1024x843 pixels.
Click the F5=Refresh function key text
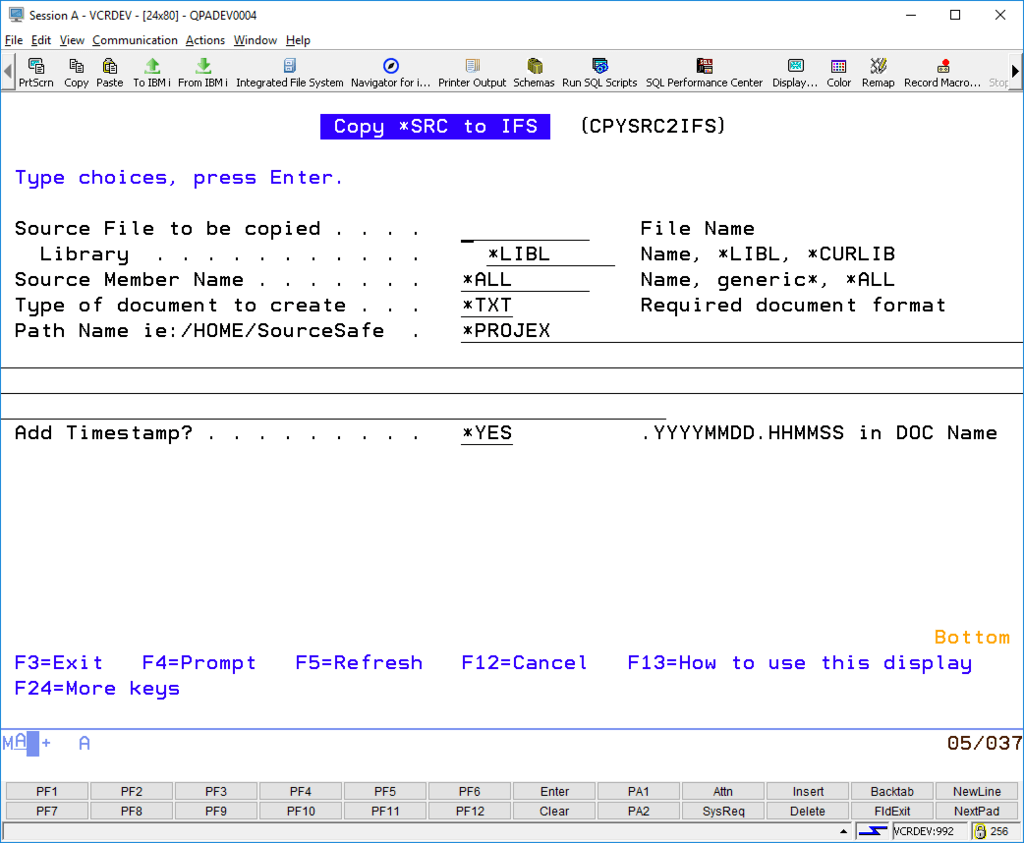click(x=359, y=663)
